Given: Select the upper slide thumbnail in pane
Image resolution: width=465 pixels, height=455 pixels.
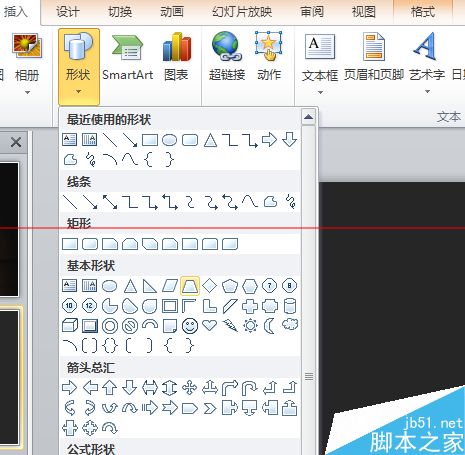Looking at the screenshot, I should click(9, 229).
